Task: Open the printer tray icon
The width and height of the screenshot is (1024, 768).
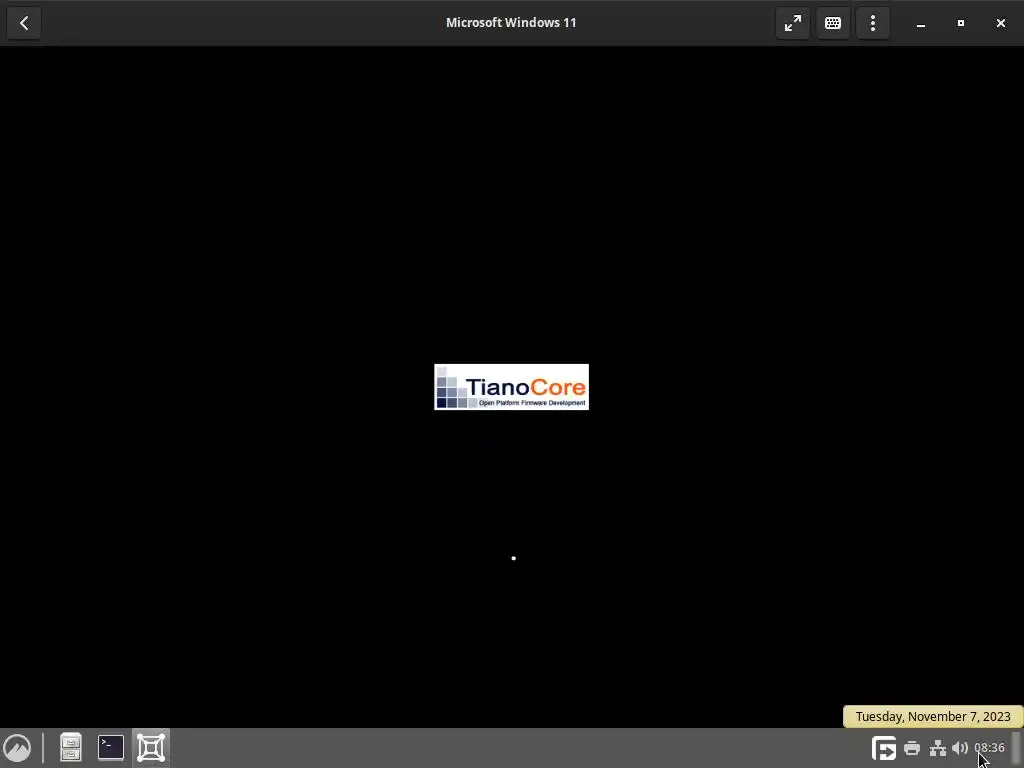Action: [x=912, y=748]
